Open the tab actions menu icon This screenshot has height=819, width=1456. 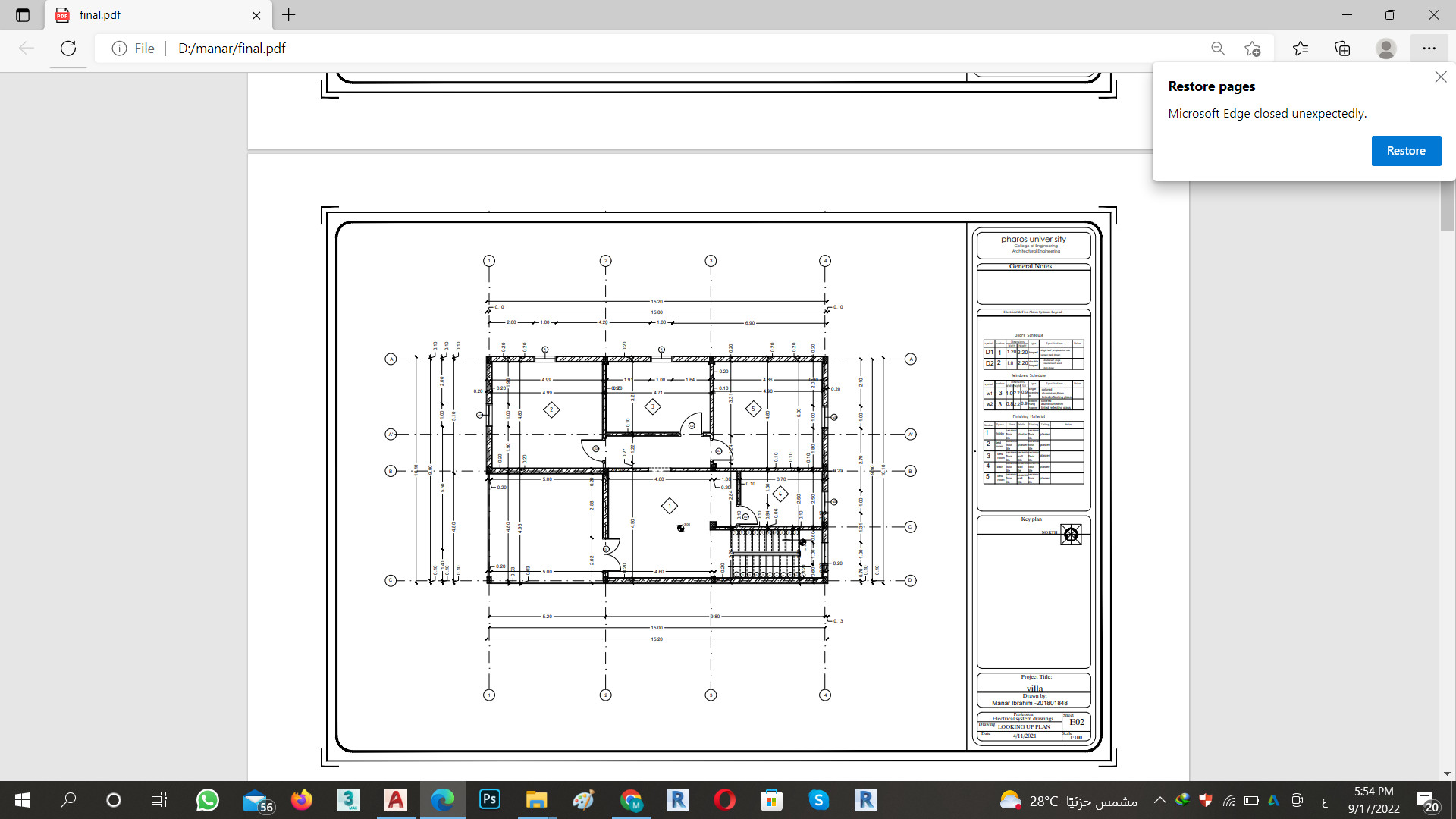23,15
